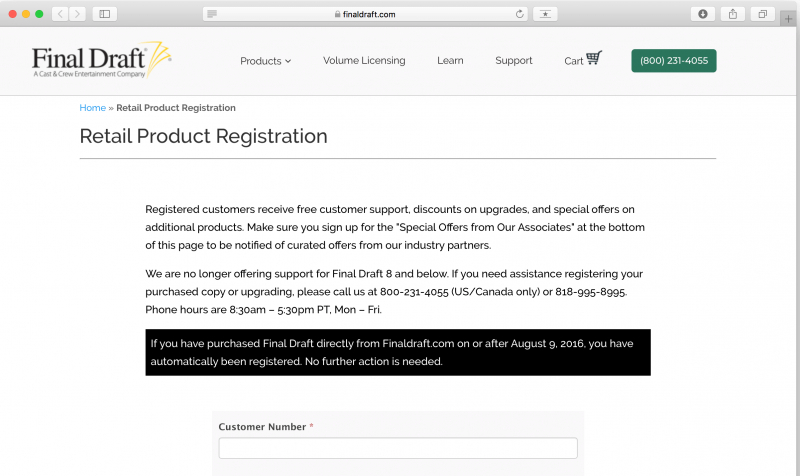Image resolution: width=800 pixels, height=476 pixels.
Task: Click the Reader view icon in address bar
Action: coord(213,14)
